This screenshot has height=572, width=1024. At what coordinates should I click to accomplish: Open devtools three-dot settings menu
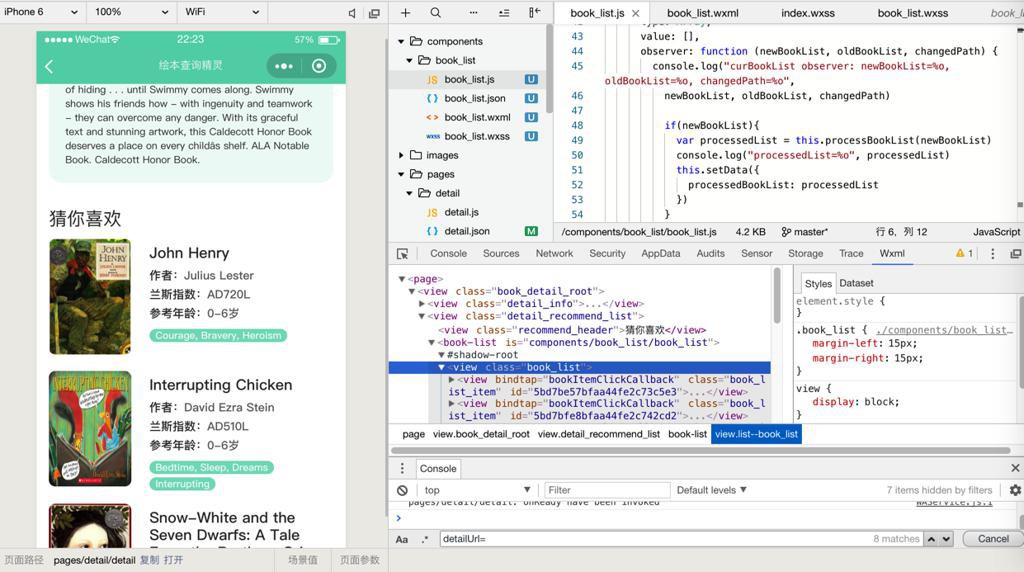993,253
